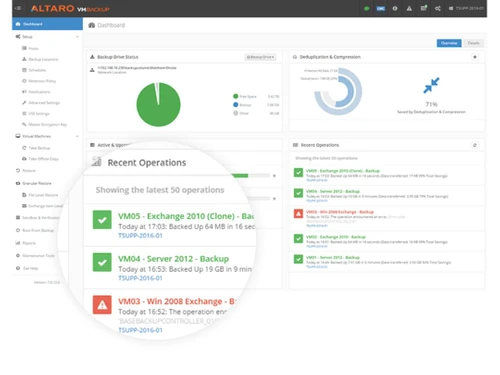Viewport: 500px width, 375px height.
Task: Open Granular Restore section
Action: click(x=33, y=183)
